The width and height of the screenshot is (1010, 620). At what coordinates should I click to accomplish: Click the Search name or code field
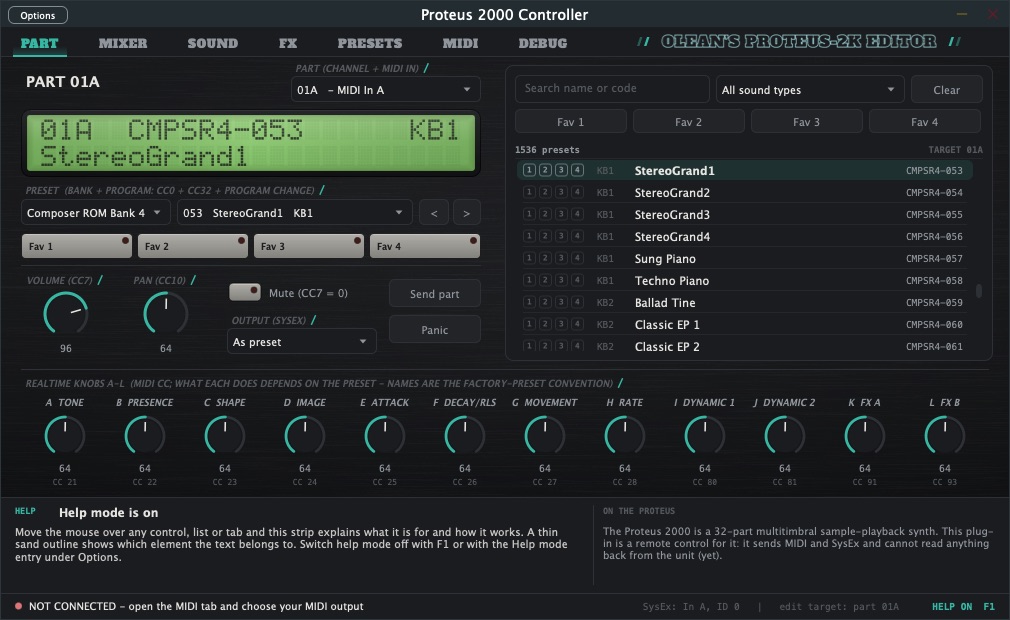click(612, 89)
